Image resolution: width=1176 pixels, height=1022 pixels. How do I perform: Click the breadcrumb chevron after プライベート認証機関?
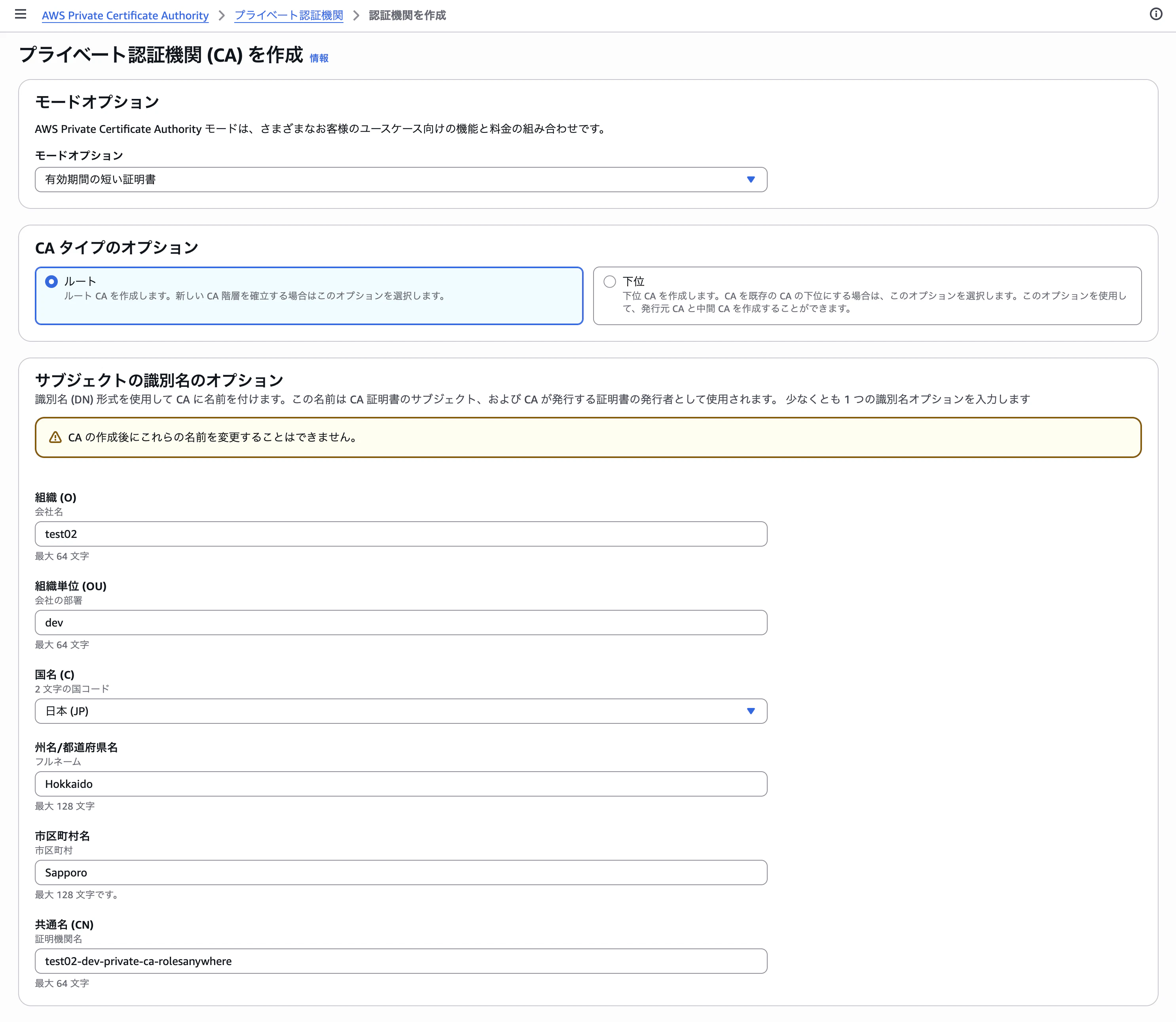tap(356, 15)
